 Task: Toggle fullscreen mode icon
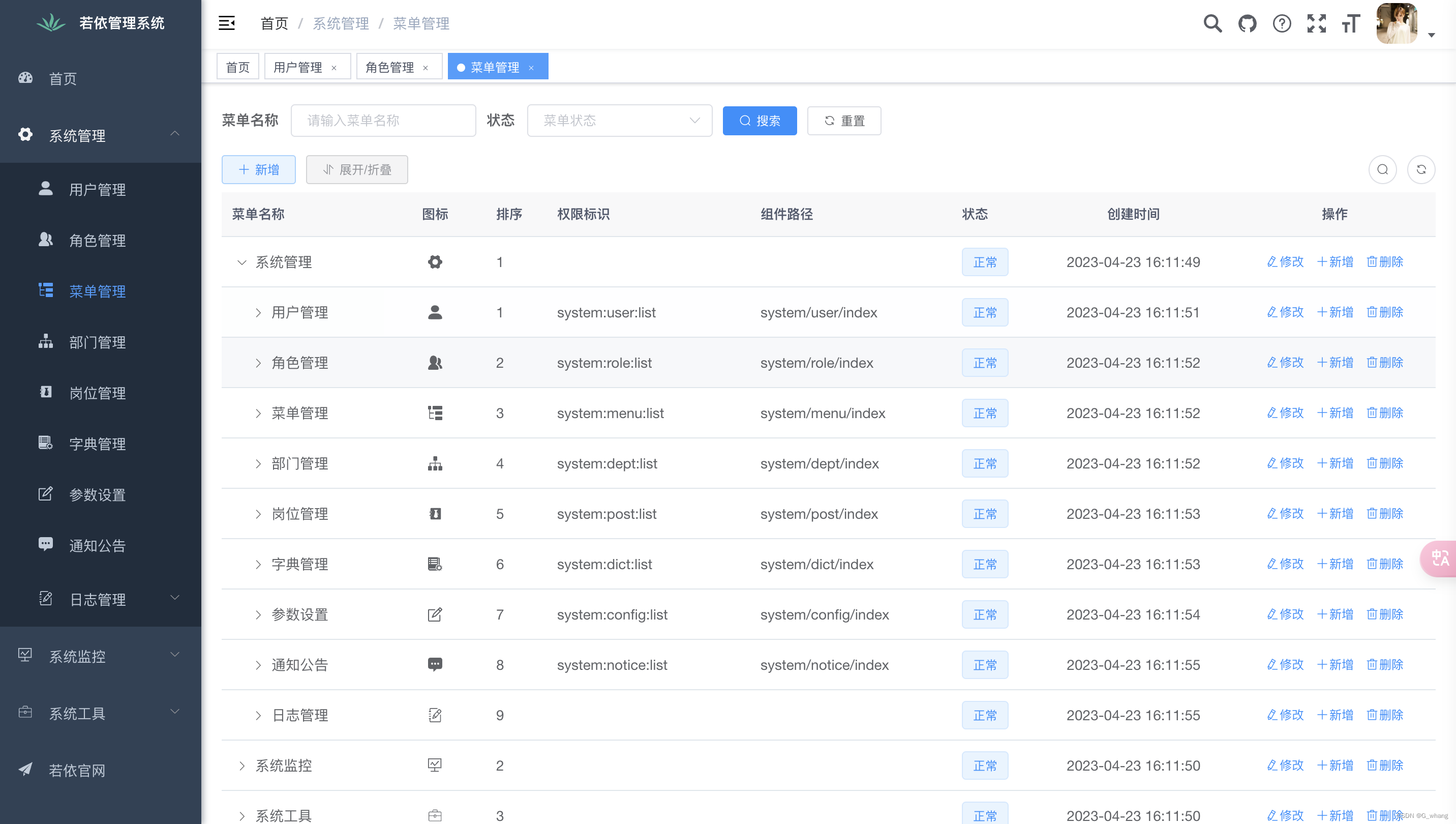(x=1316, y=24)
